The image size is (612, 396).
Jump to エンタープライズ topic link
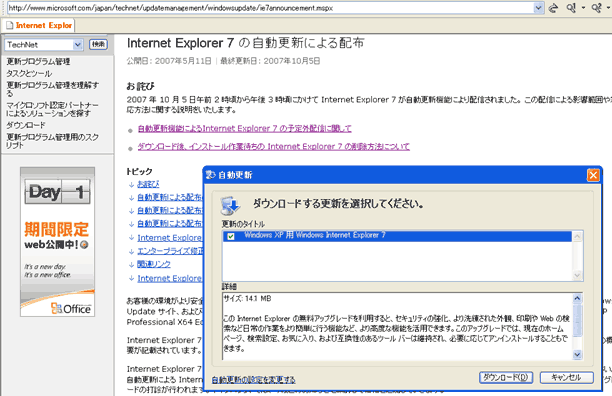(170, 251)
